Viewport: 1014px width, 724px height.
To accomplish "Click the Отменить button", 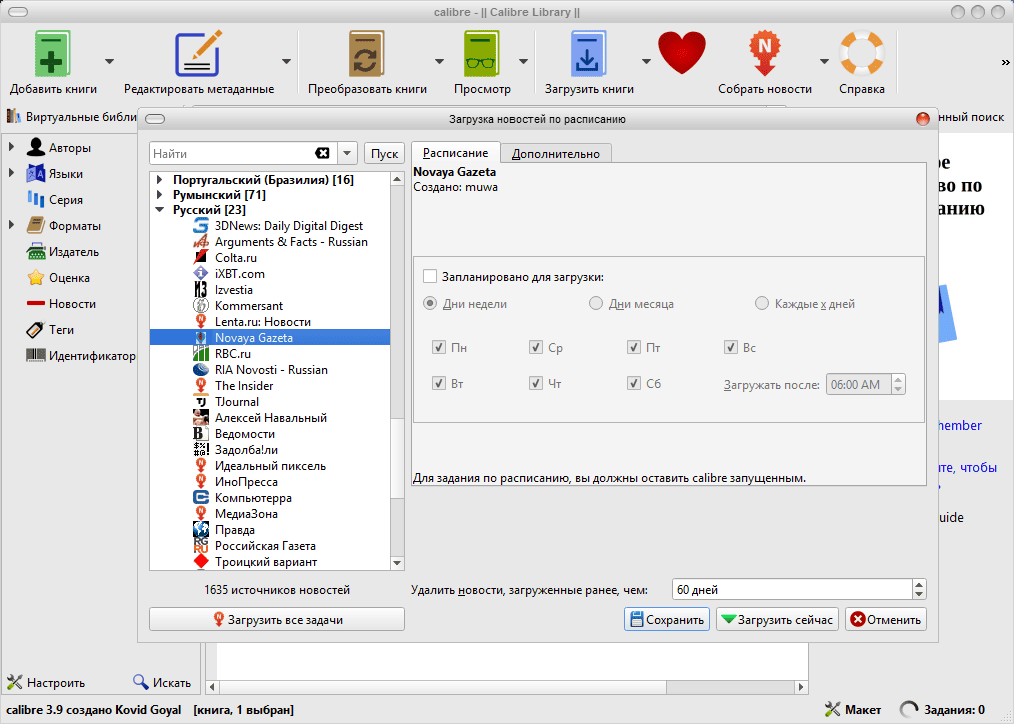I will [886, 619].
